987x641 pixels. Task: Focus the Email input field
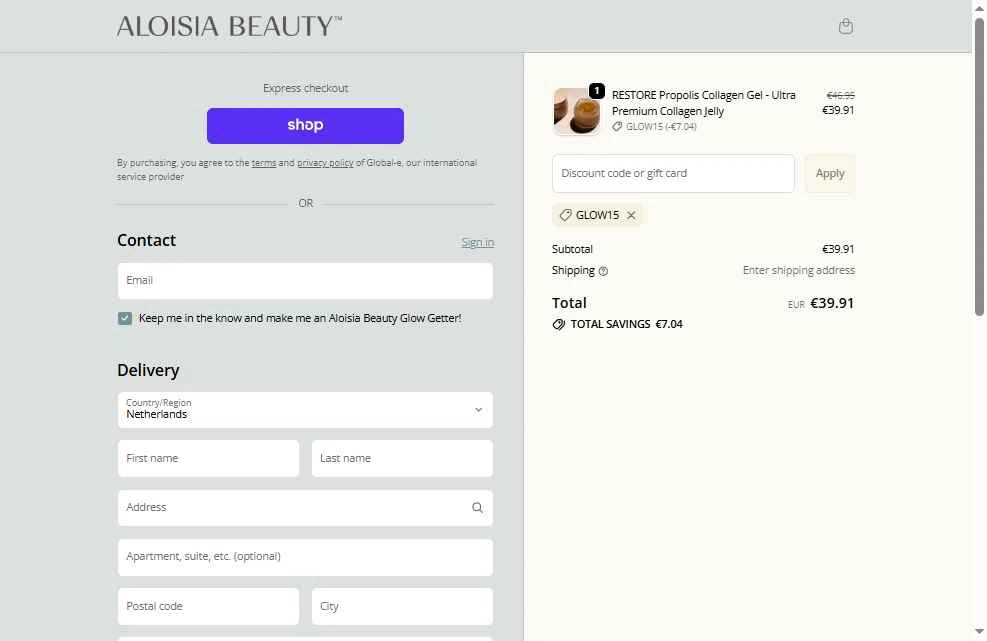click(305, 281)
